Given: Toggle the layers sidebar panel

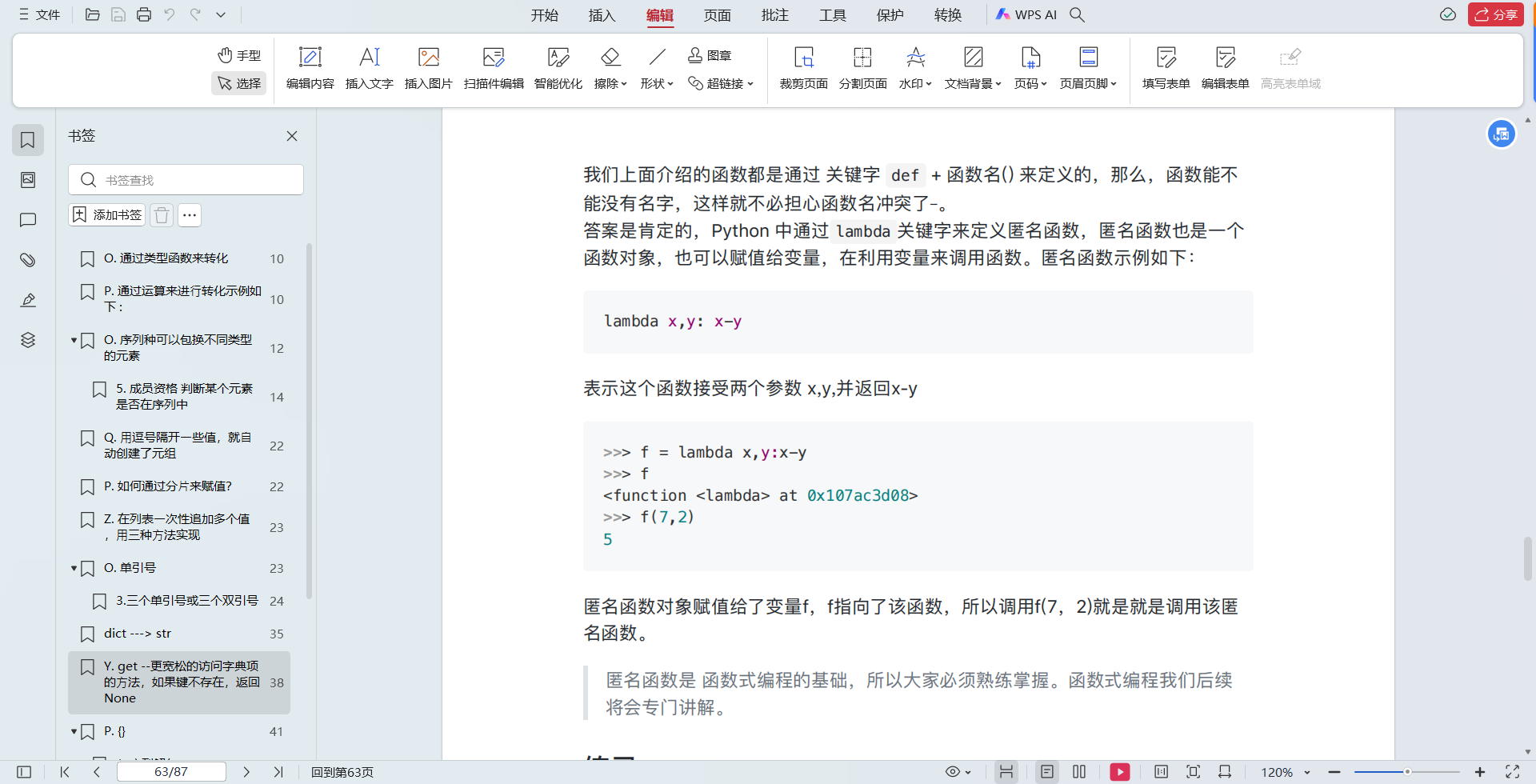Looking at the screenshot, I should [x=28, y=340].
